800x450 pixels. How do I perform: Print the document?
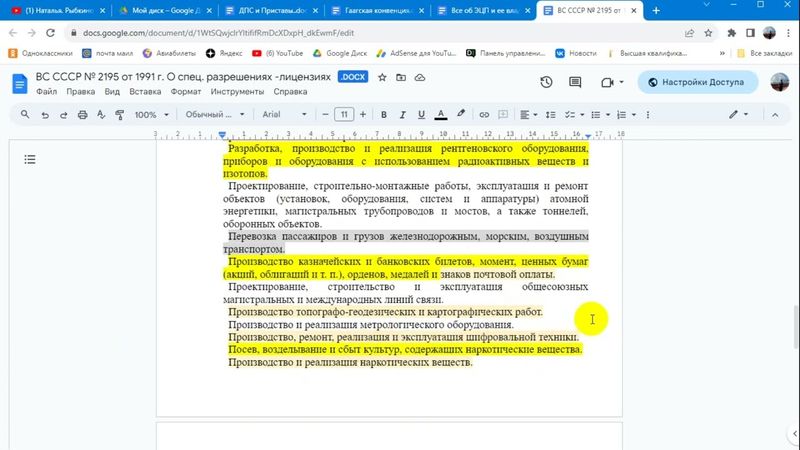(82, 115)
